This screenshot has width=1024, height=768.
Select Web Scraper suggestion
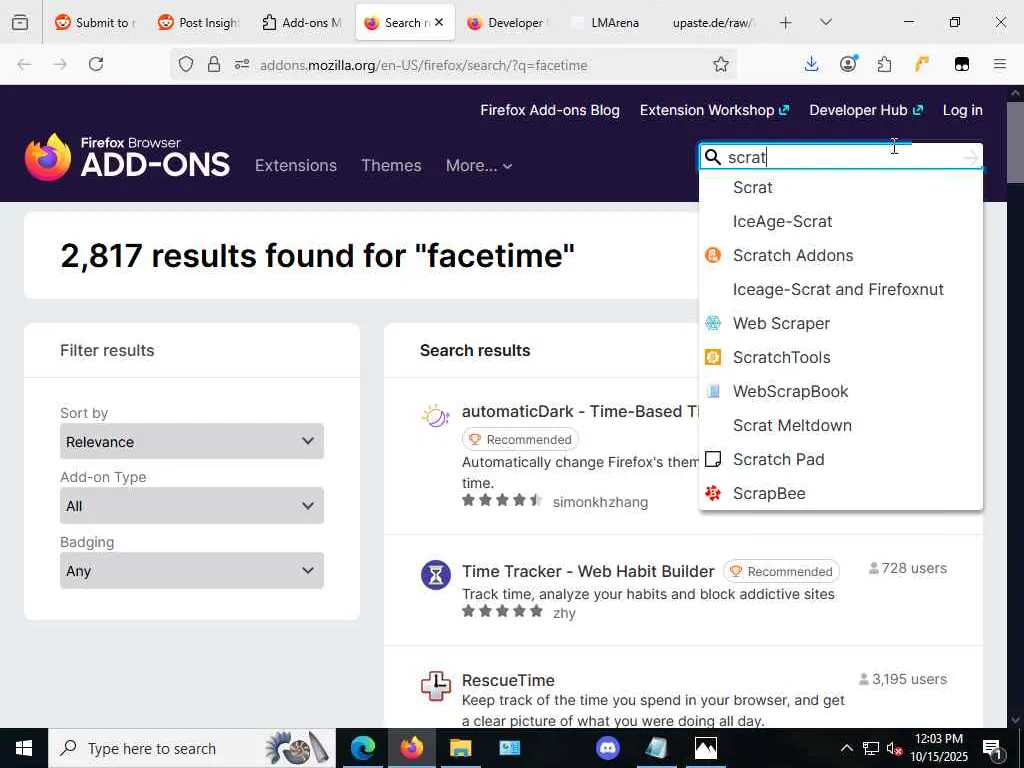click(x=840, y=323)
